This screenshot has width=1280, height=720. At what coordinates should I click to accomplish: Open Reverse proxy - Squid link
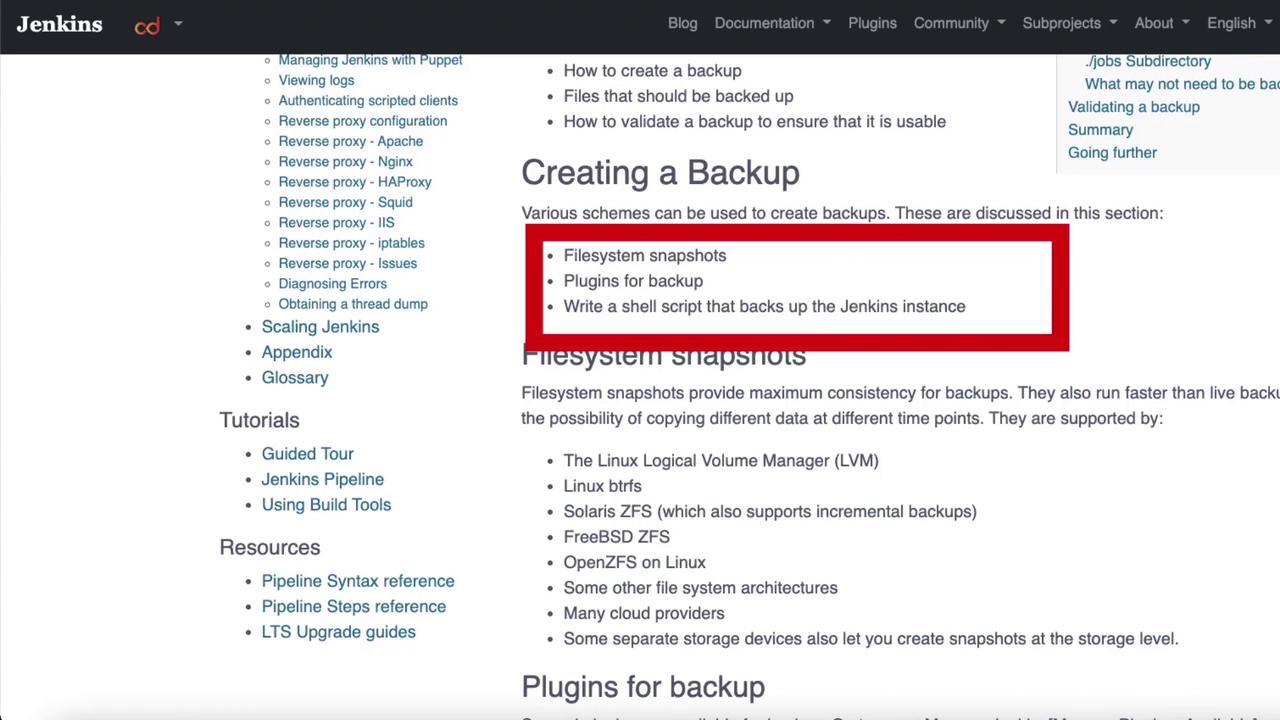point(345,202)
